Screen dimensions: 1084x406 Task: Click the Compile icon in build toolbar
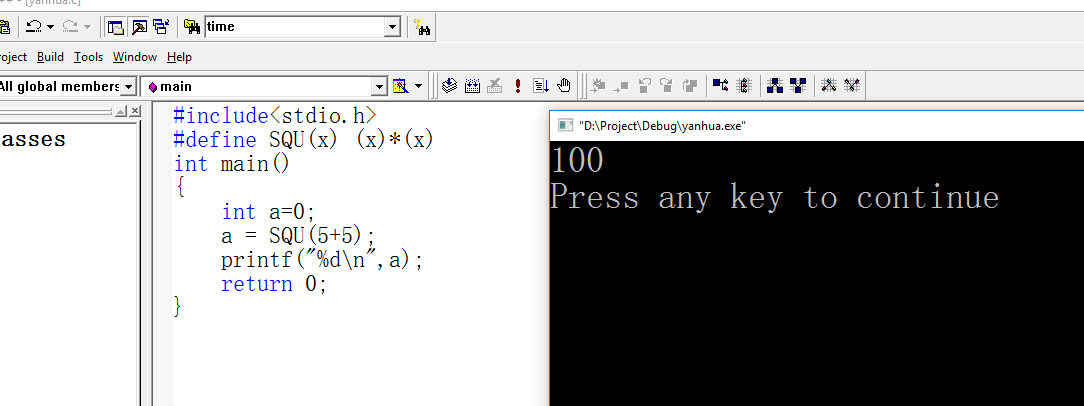pos(450,86)
